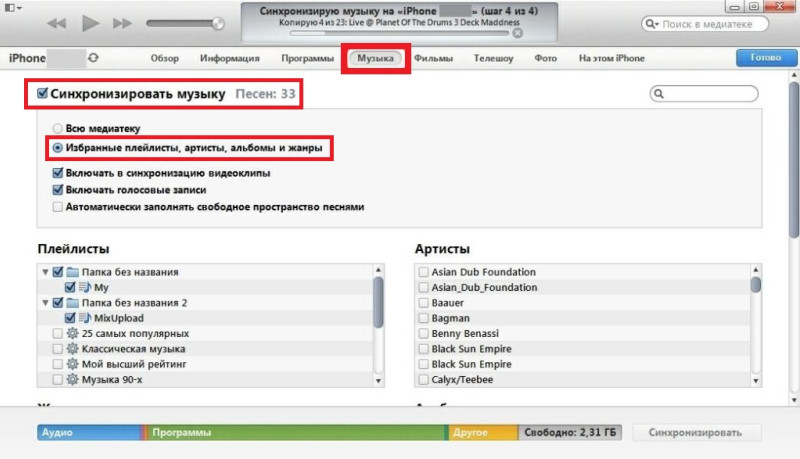This screenshot has width=800, height=459.
Task: Skip to the next track
Action: tap(122, 23)
